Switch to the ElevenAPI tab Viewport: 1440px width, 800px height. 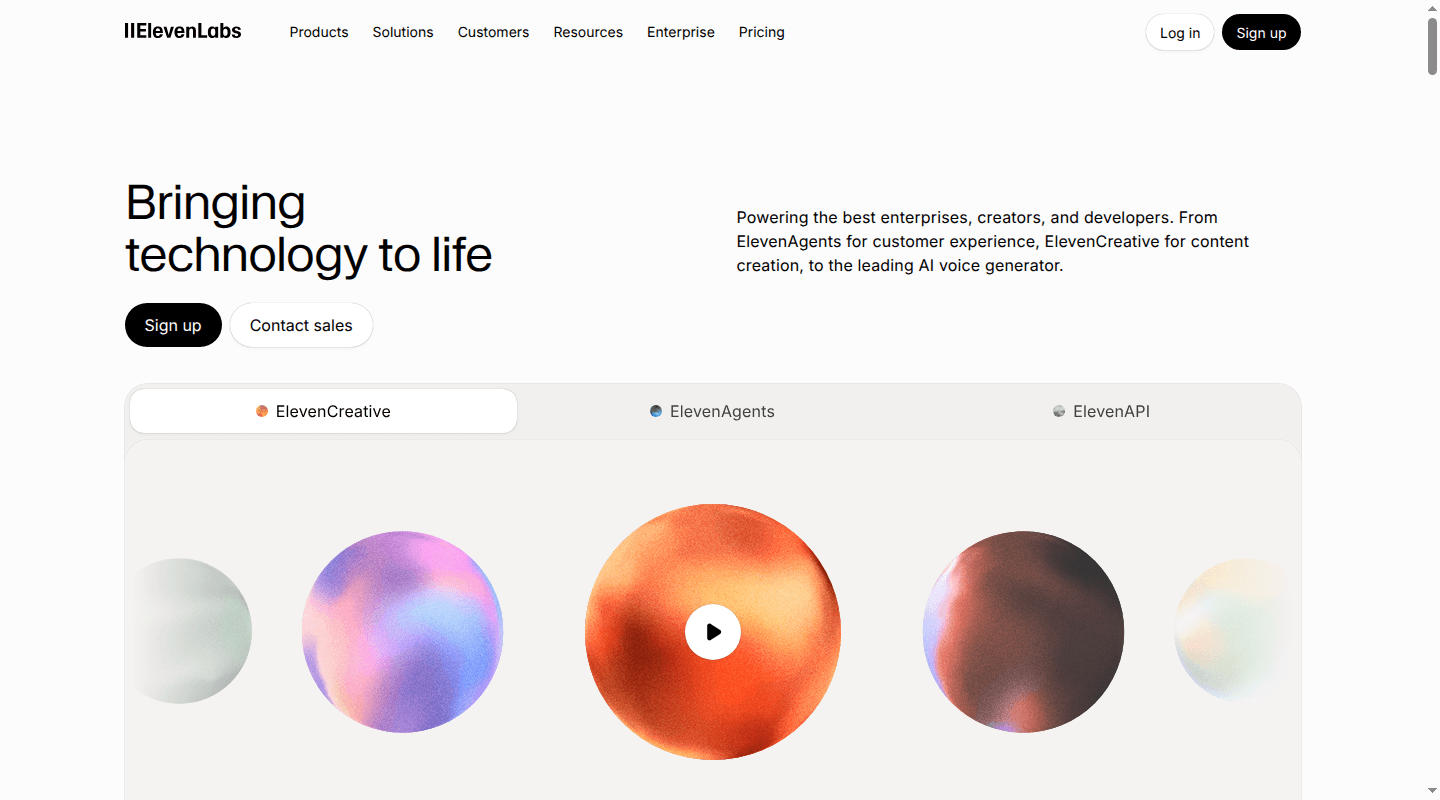coord(1101,411)
